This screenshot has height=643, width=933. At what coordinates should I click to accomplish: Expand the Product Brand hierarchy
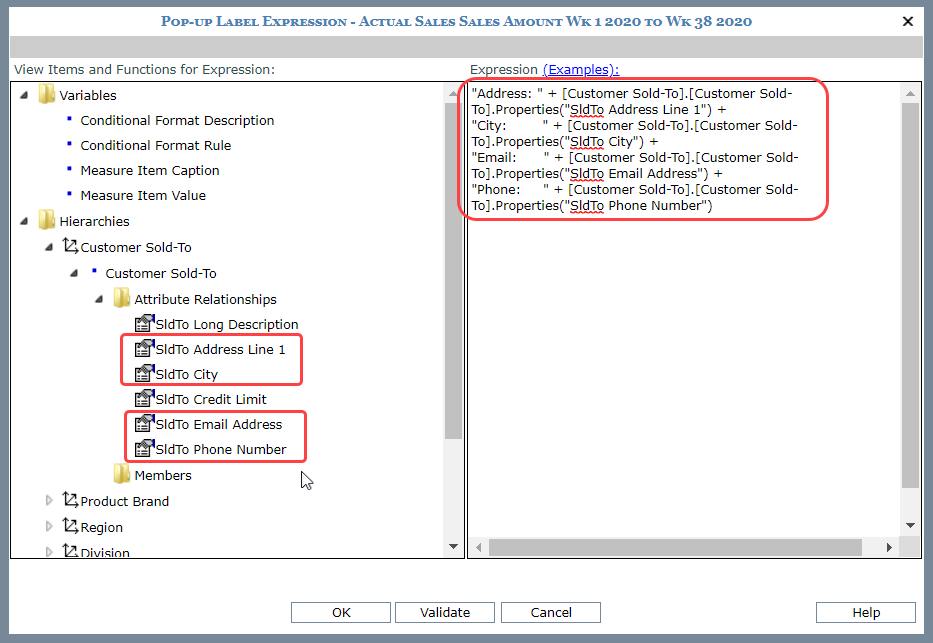[x=50, y=500]
